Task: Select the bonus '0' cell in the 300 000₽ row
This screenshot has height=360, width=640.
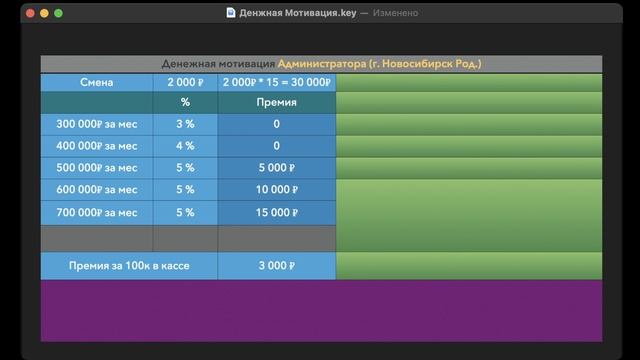Action: tap(277, 124)
